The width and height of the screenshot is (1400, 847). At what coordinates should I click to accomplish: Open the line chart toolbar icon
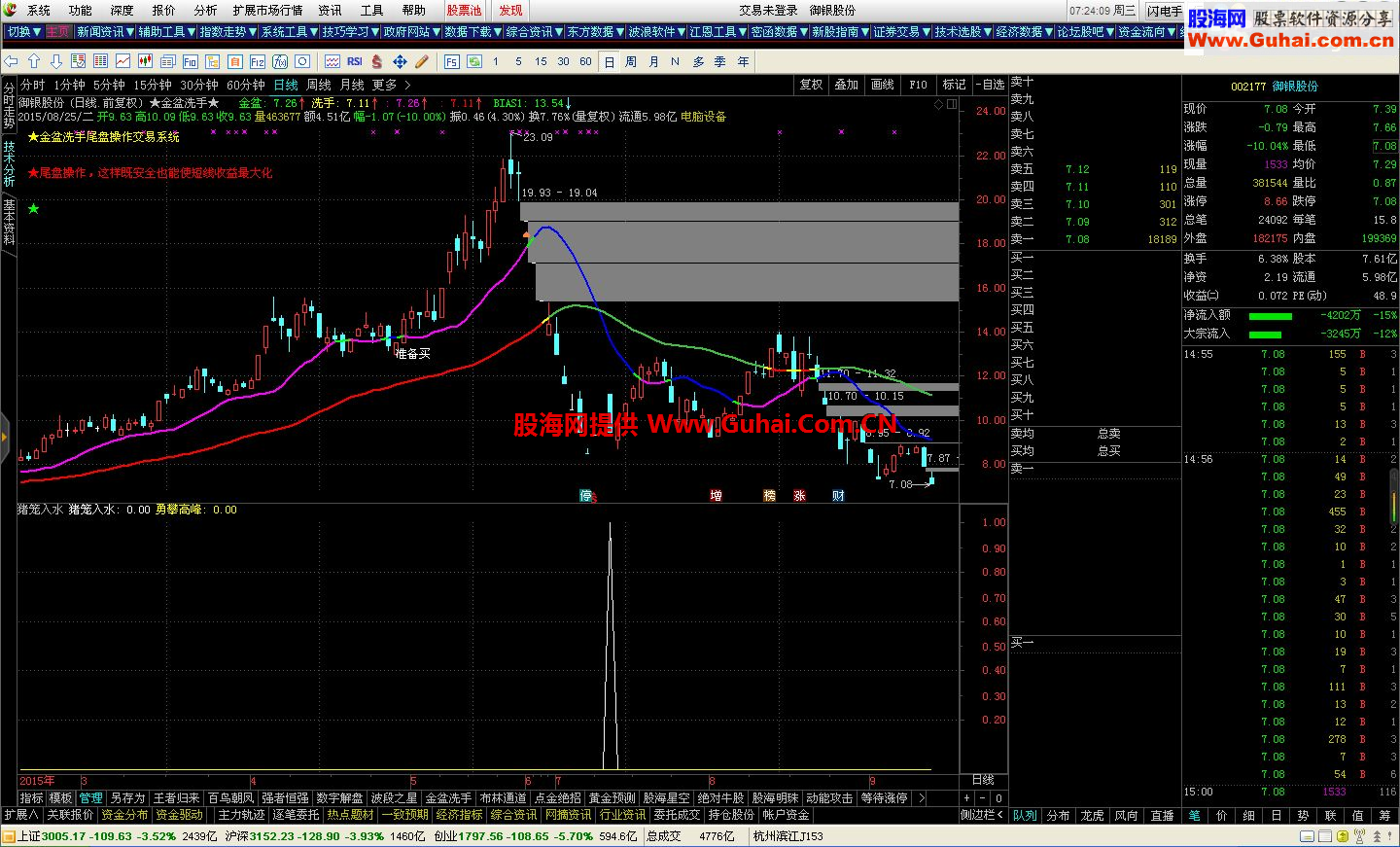123,61
